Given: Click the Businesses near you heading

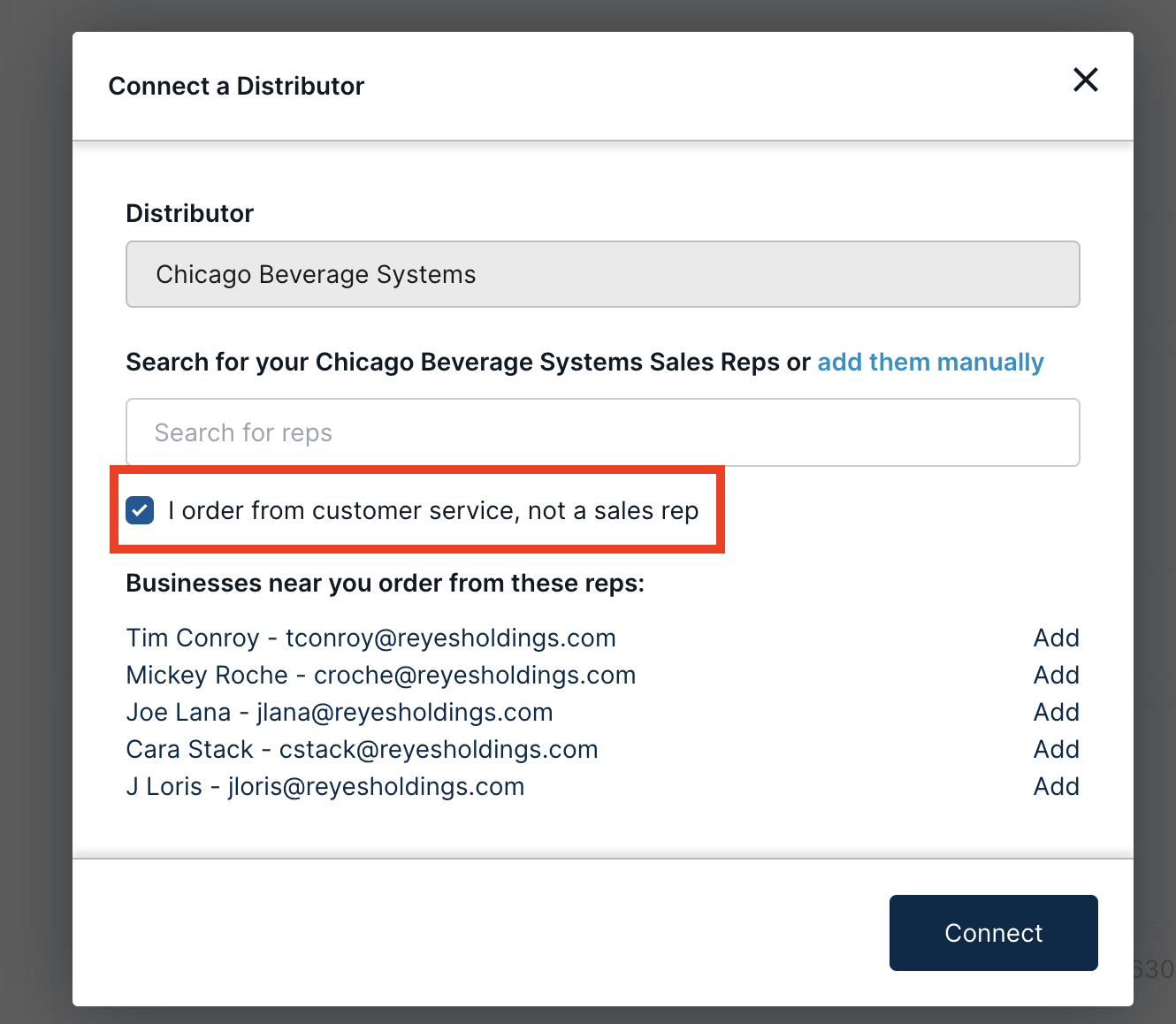Looking at the screenshot, I should coord(386,583).
